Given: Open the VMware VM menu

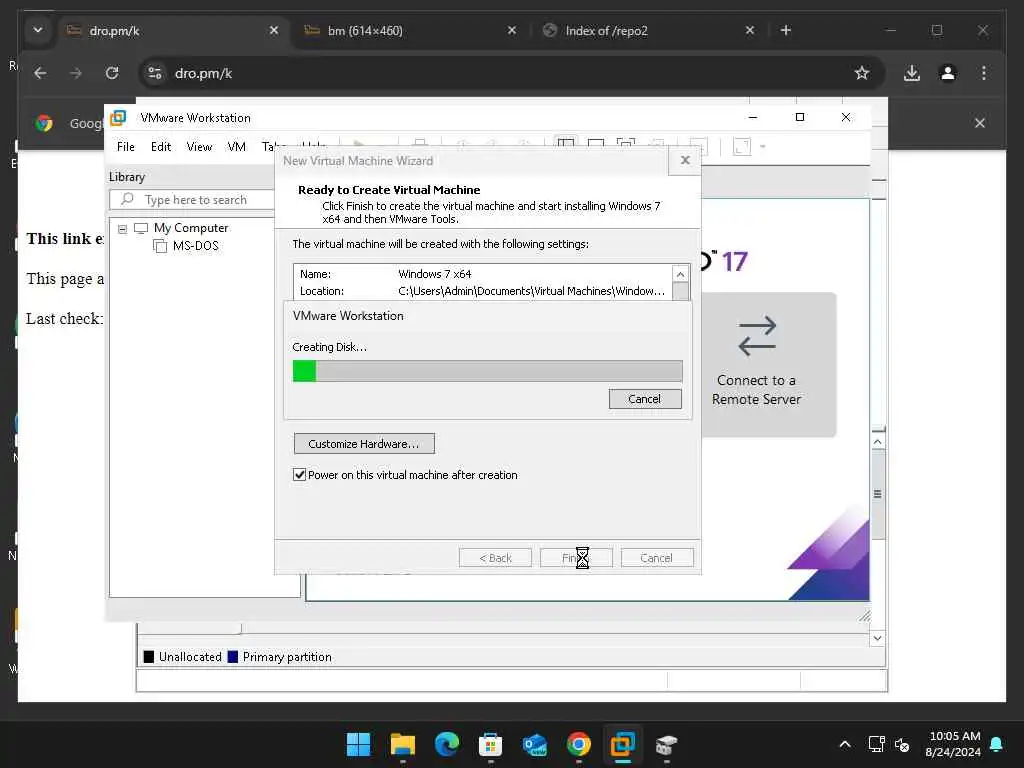Looking at the screenshot, I should coord(236,147).
